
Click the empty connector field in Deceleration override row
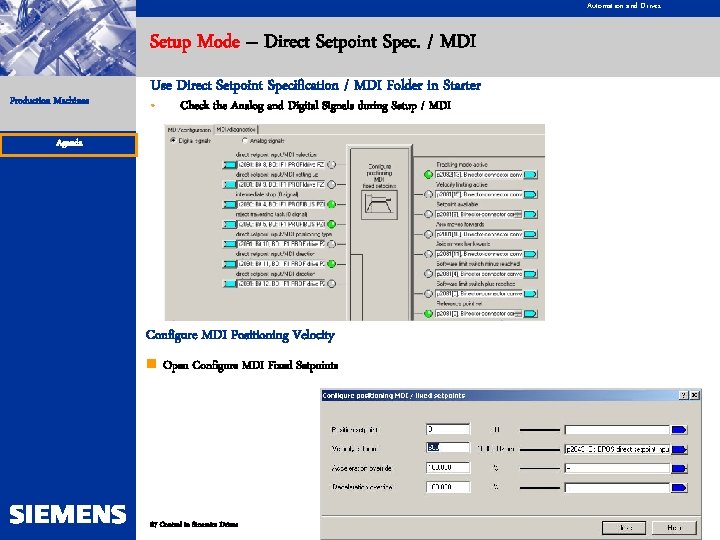(x=617, y=488)
